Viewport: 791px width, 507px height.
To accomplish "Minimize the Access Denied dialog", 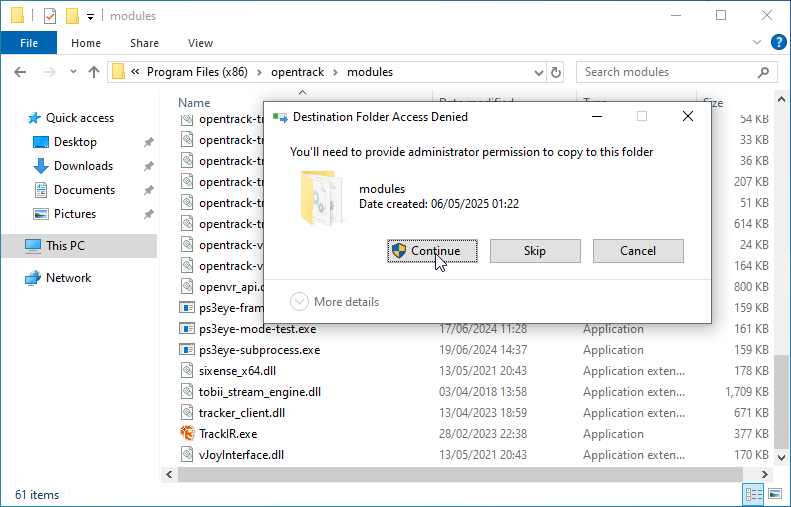I will click(x=597, y=117).
